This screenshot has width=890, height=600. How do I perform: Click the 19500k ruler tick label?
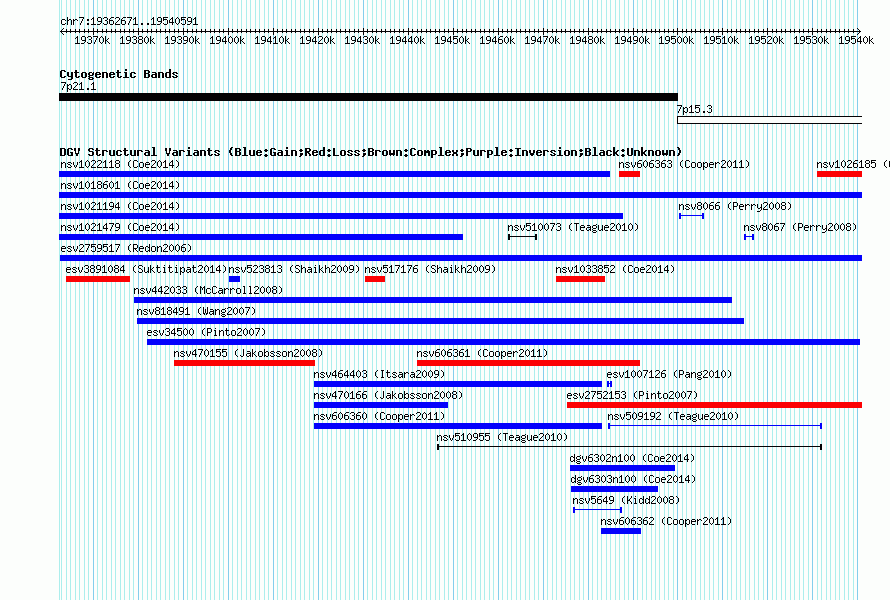676,40
